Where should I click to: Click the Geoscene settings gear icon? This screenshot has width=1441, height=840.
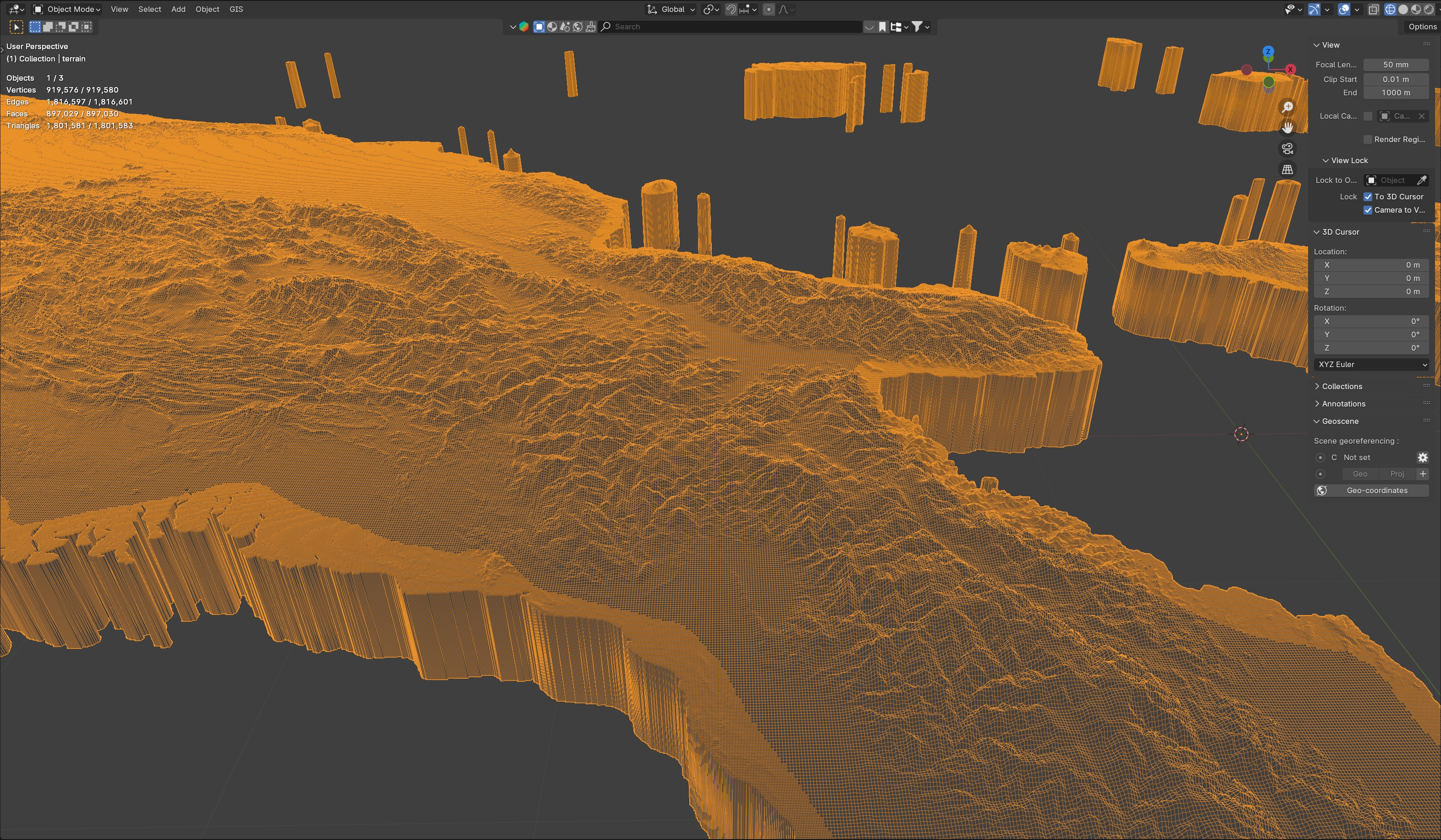tap(1422, 457)
